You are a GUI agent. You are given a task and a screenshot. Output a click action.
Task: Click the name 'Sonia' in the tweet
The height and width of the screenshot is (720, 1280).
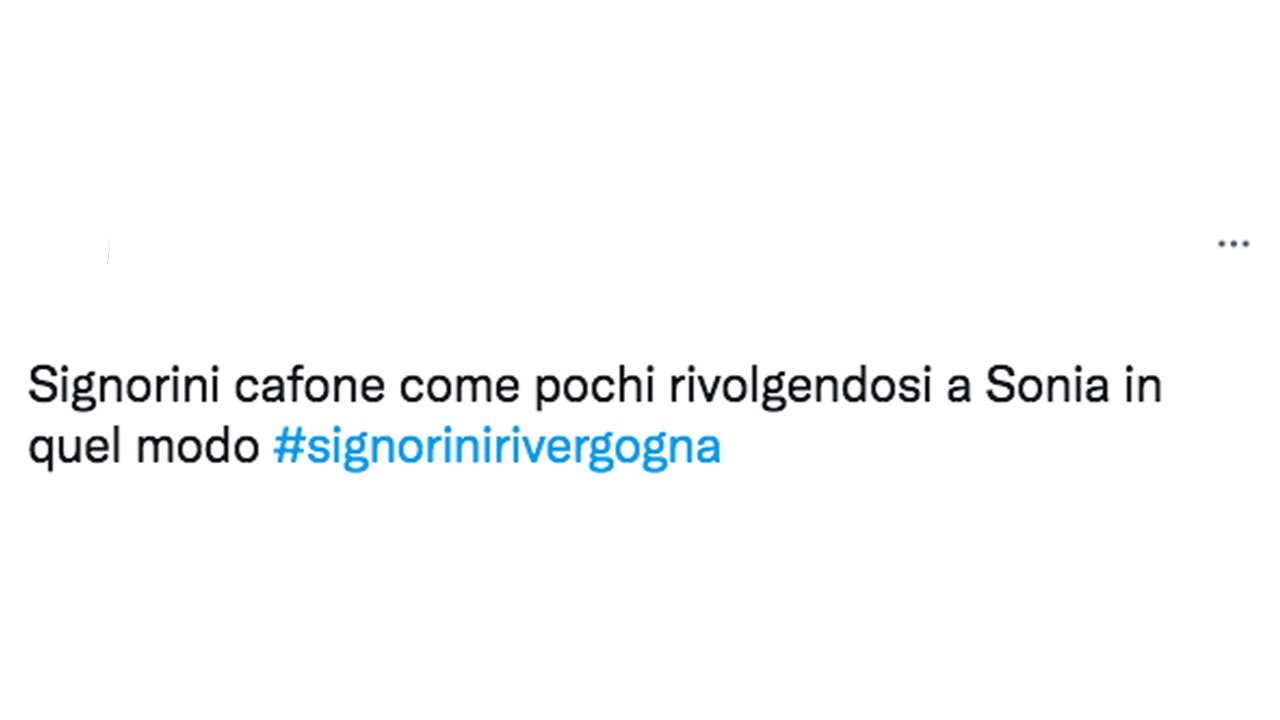point(1048,386)
